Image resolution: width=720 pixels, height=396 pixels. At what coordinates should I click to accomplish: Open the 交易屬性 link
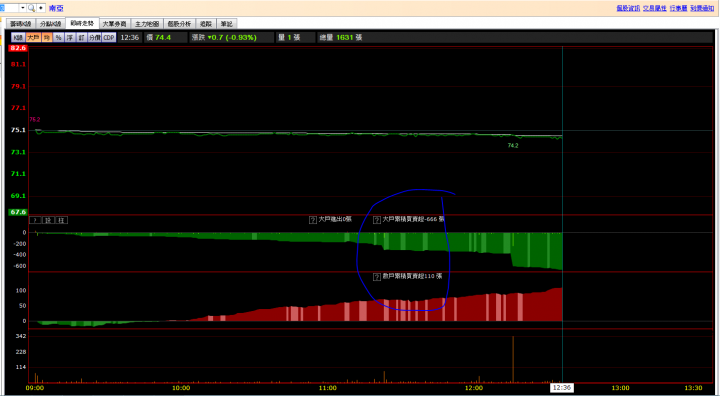coord(655,8)
